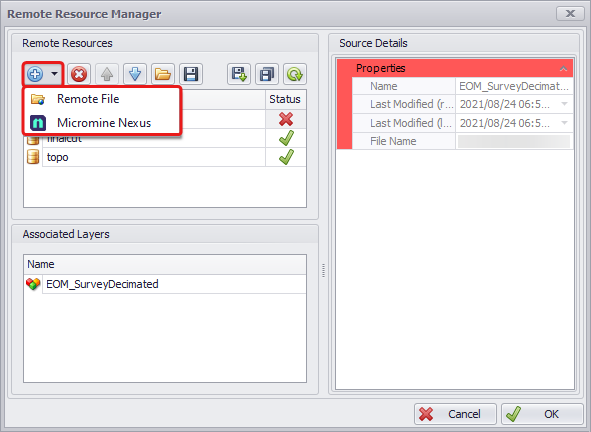
Task: Choose Remote File from the menu
Action: coord(102,99)
